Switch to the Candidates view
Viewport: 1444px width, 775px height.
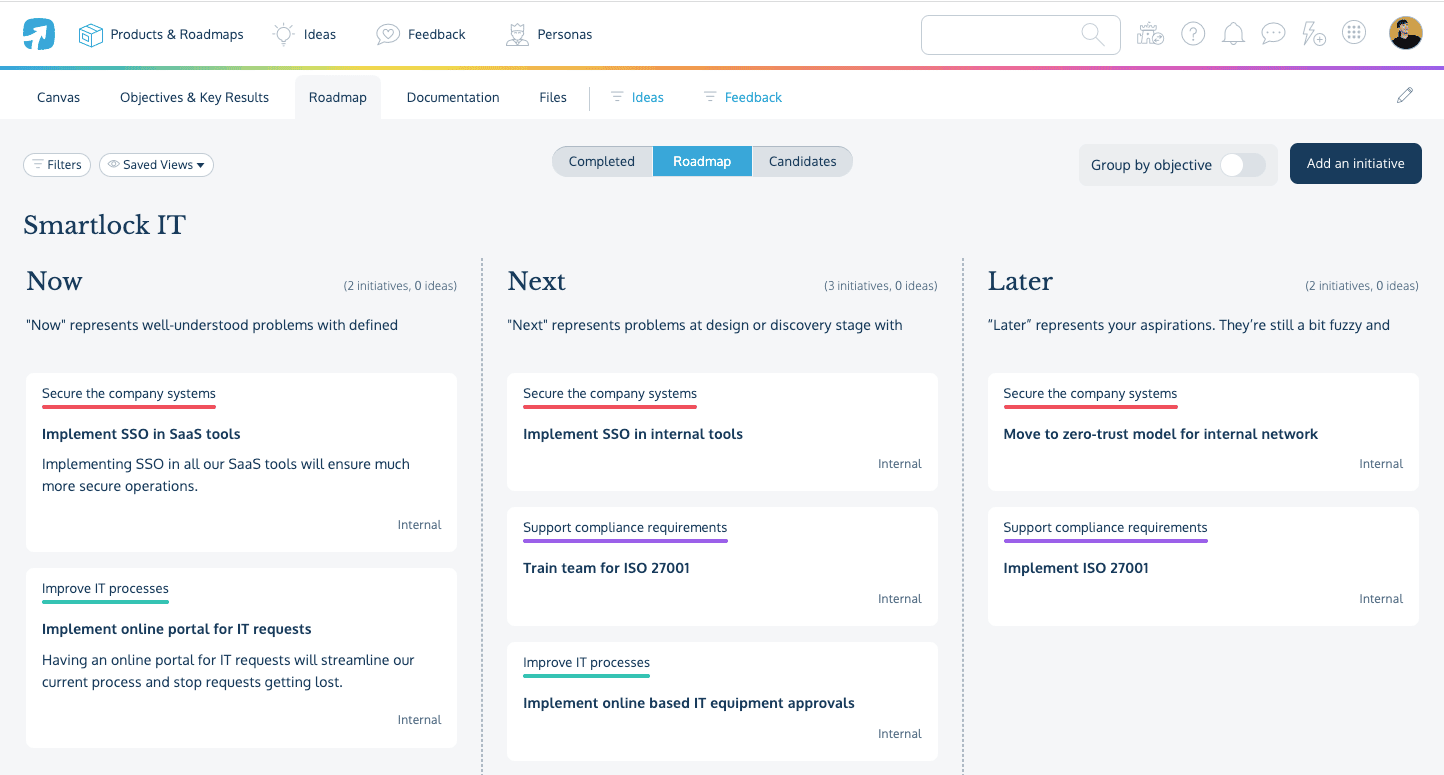click(802, 162)
